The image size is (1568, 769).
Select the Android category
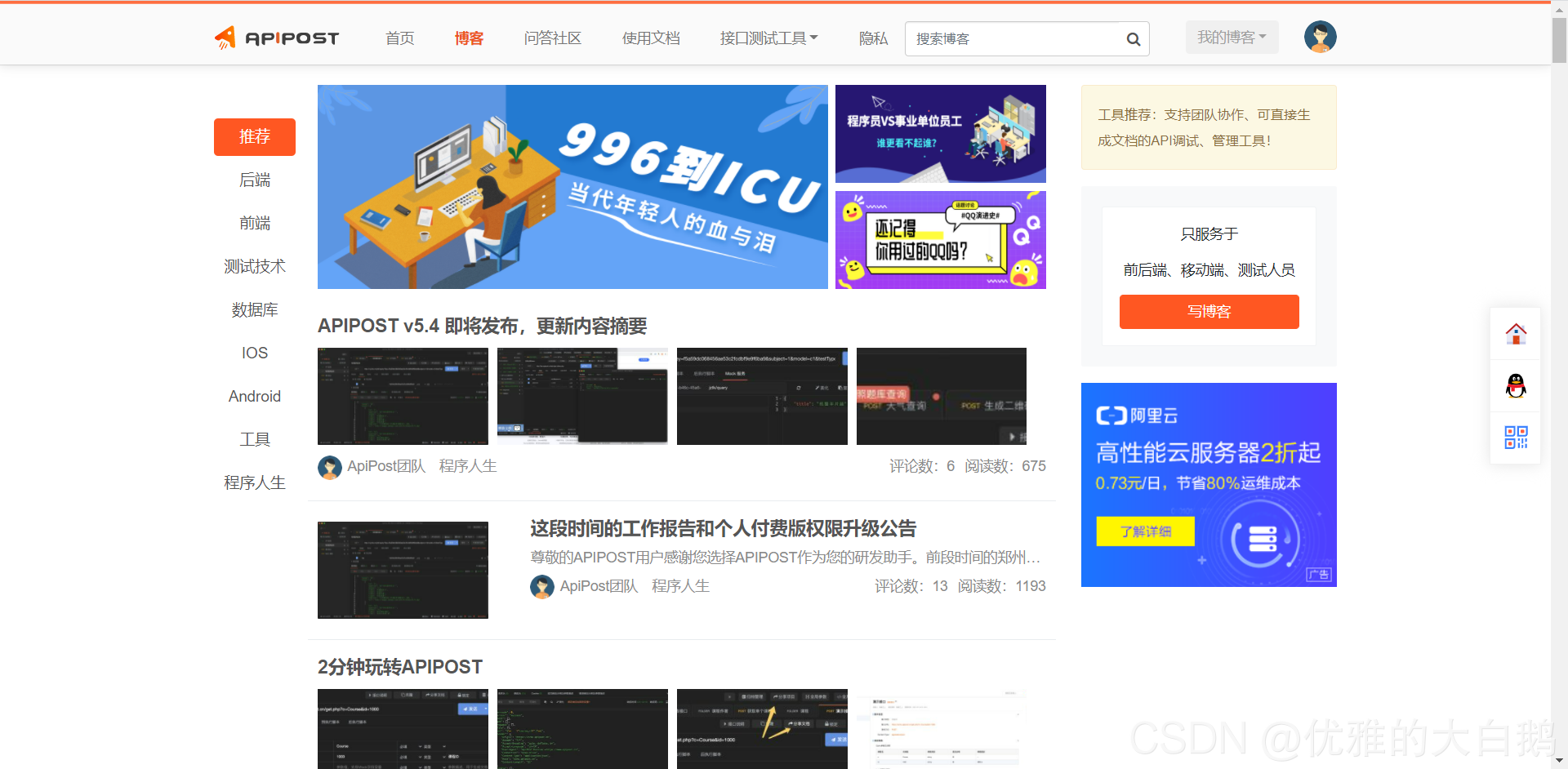255,396
